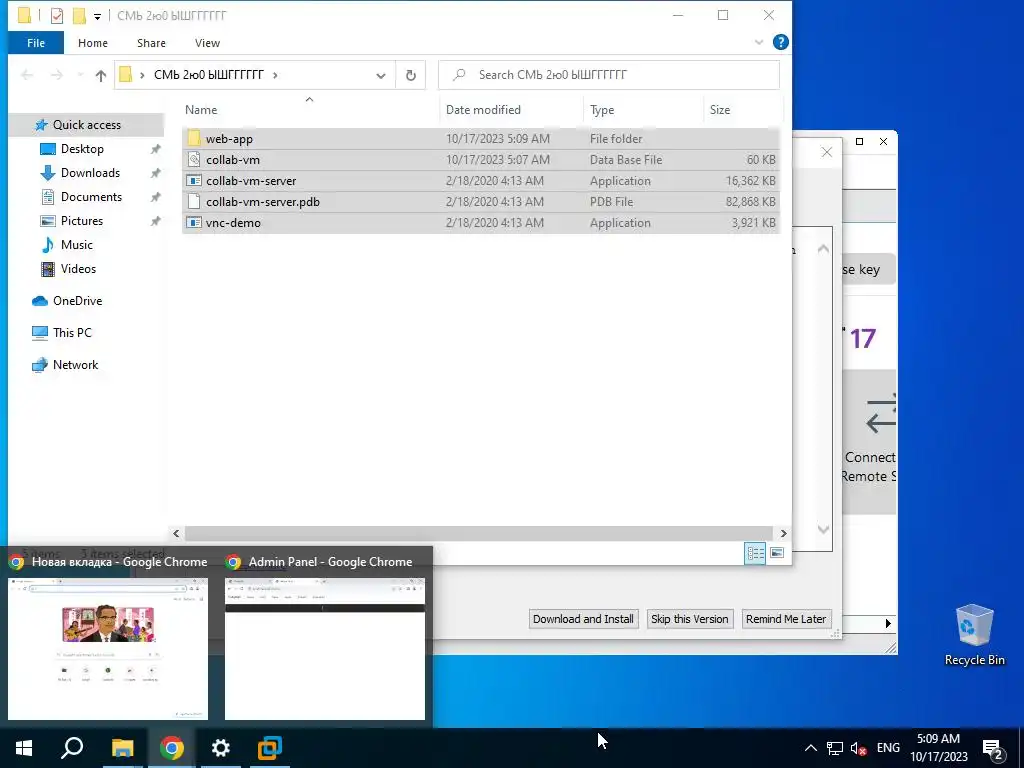Click the web-app folder icon

[x=194, y=138]
